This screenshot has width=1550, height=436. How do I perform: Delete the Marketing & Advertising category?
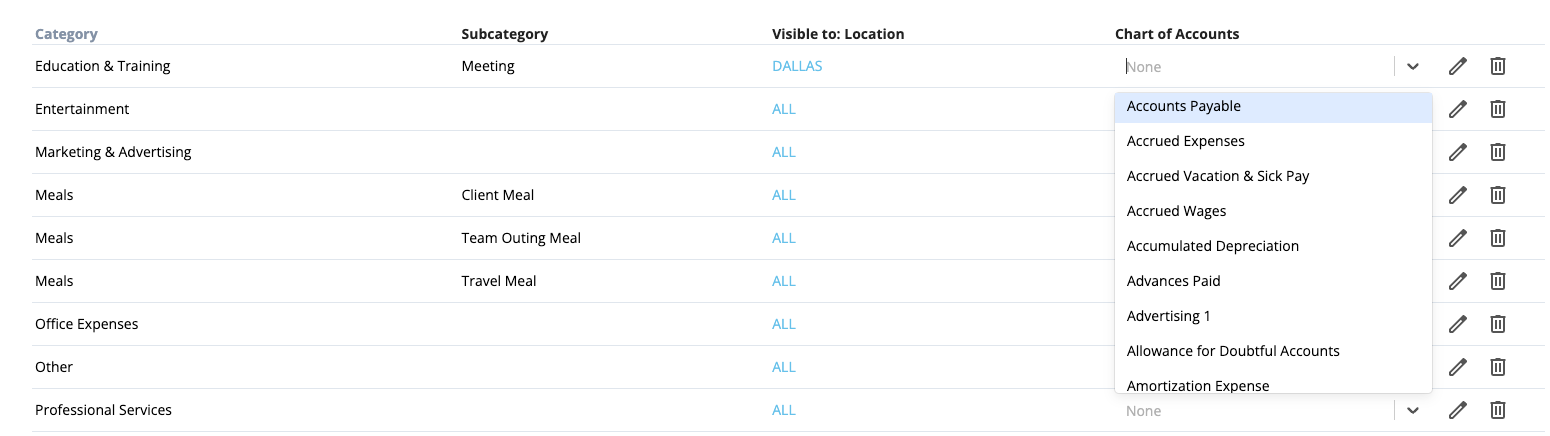click(1498, 152)
